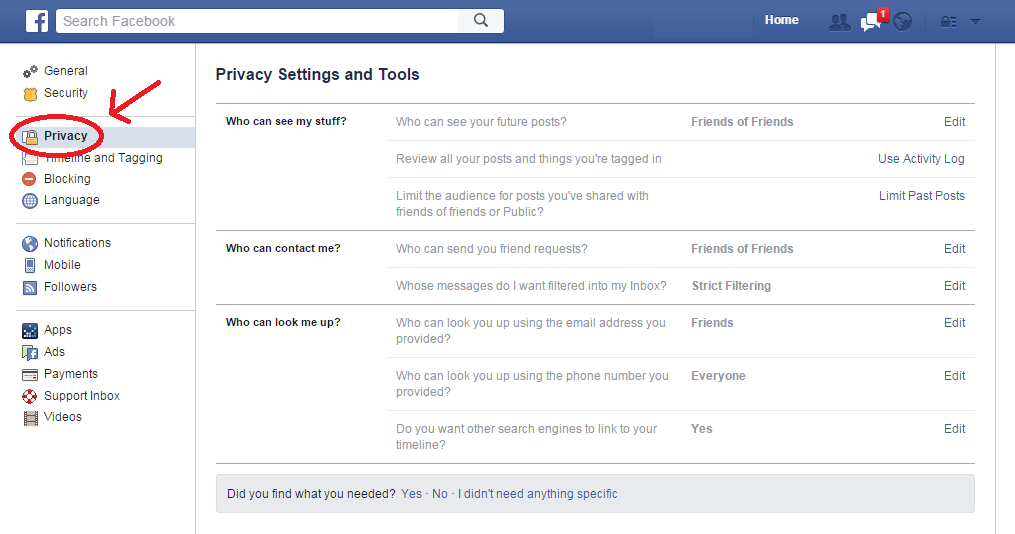Screen dimensions: 1015x534
Task: Expand the account dropdown arrow in header
Action: (976, 21)
